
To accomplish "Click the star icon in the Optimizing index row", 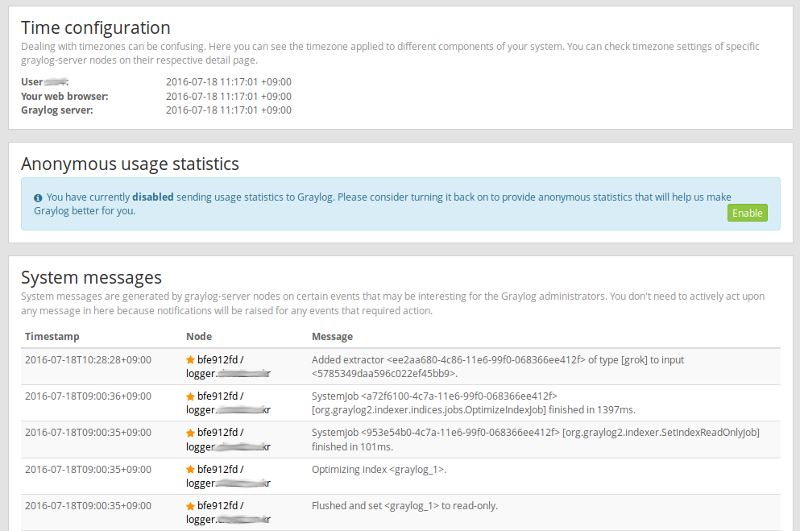I will pyautogui.click(x=190, y=469).
